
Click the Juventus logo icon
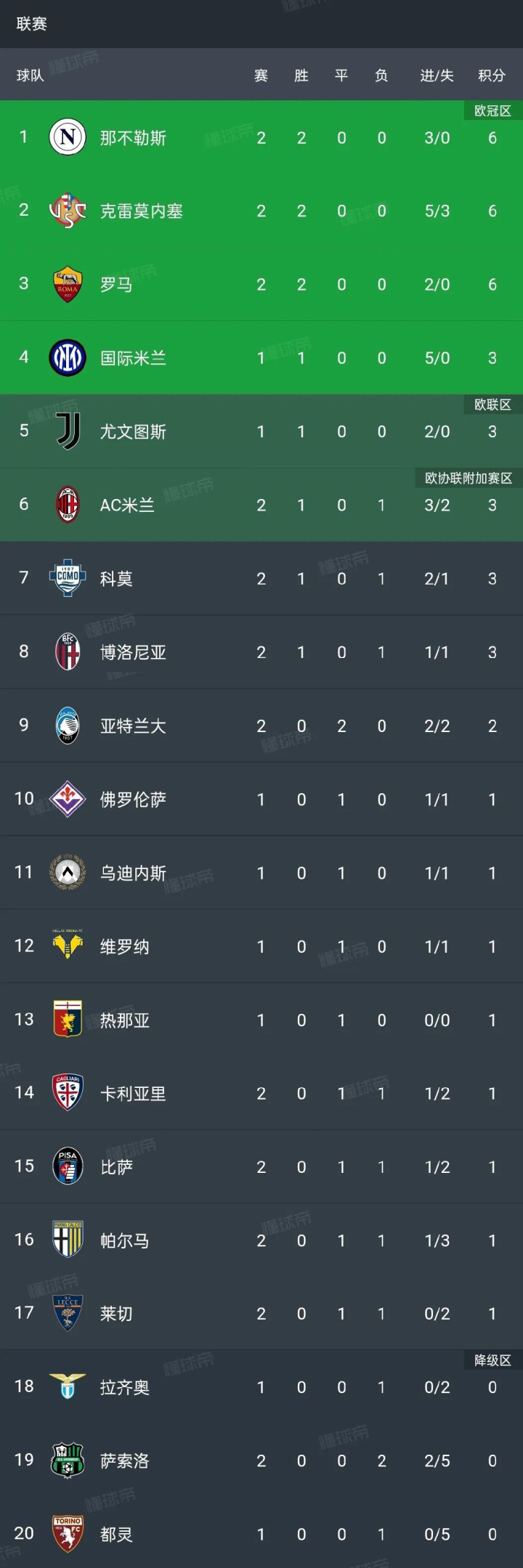68,431
